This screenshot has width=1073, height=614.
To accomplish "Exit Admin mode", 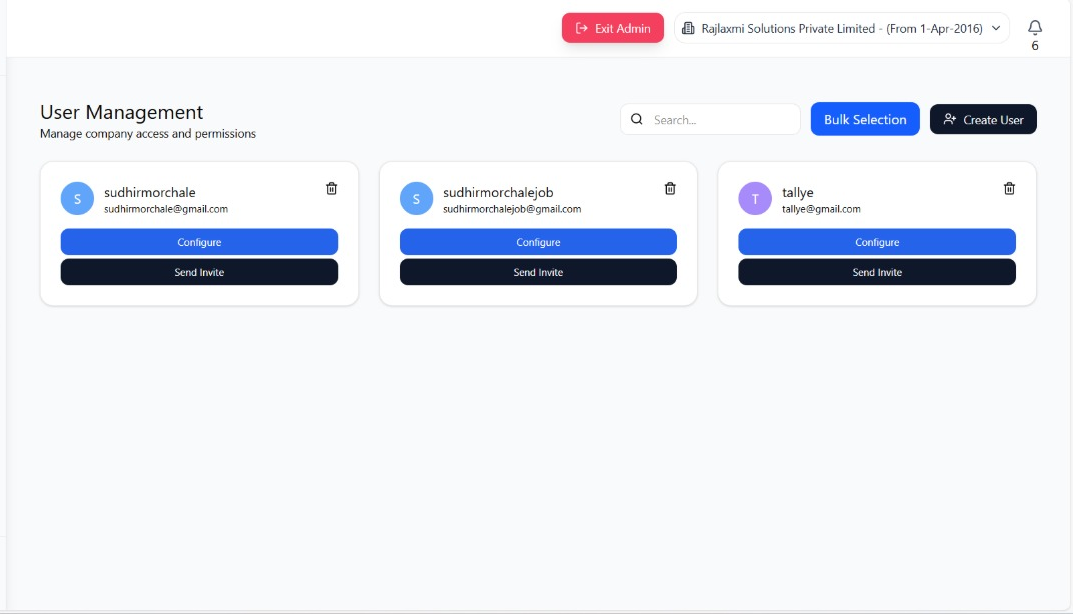I will click(x=612, y=28).
